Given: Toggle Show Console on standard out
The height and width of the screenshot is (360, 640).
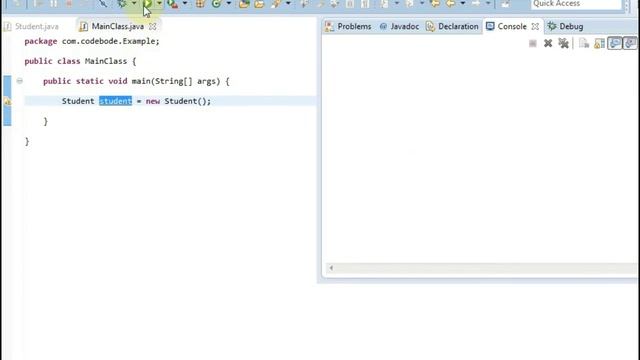Looking at the screenshot, I should tap(615, 43).
